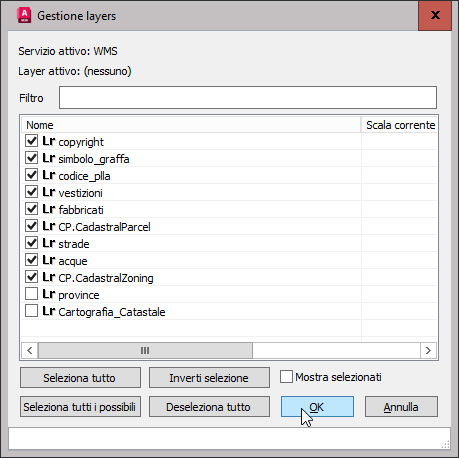Select the simbolo_graffa layer name
The image size is (459, 458).
(94, 159)
